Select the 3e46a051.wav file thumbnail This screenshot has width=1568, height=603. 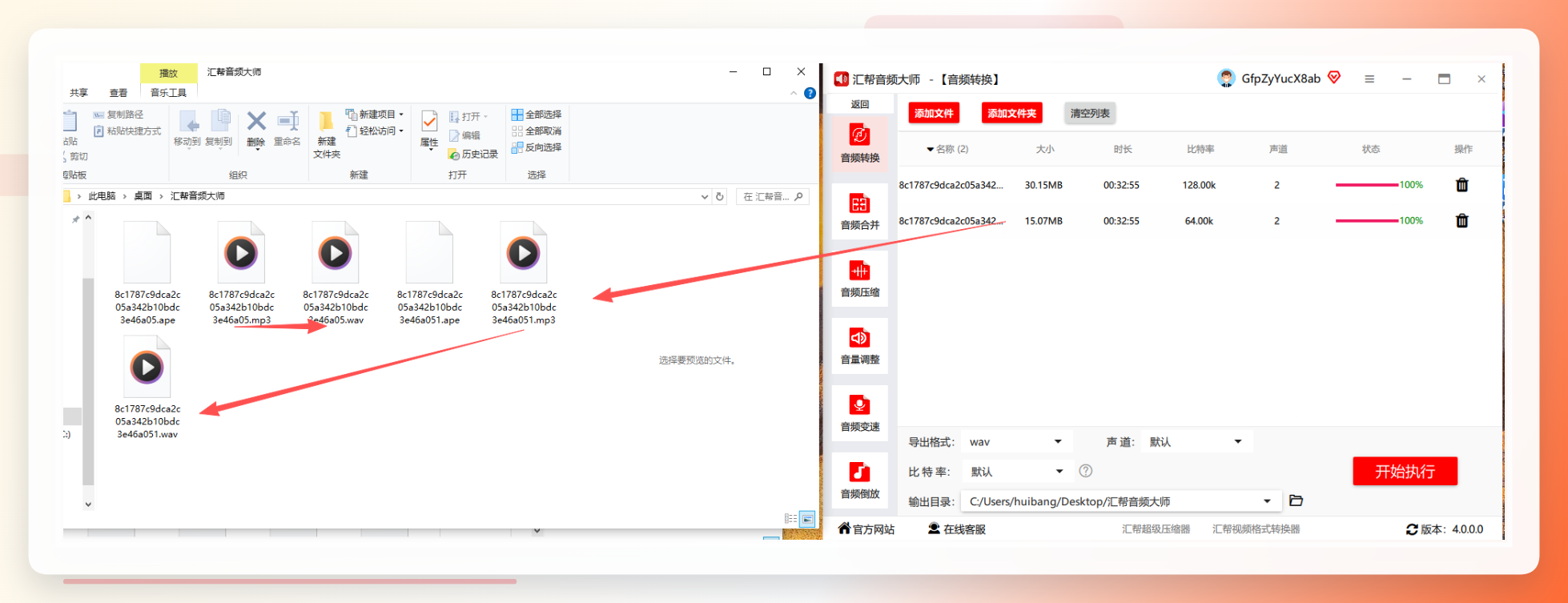[147, 368]
